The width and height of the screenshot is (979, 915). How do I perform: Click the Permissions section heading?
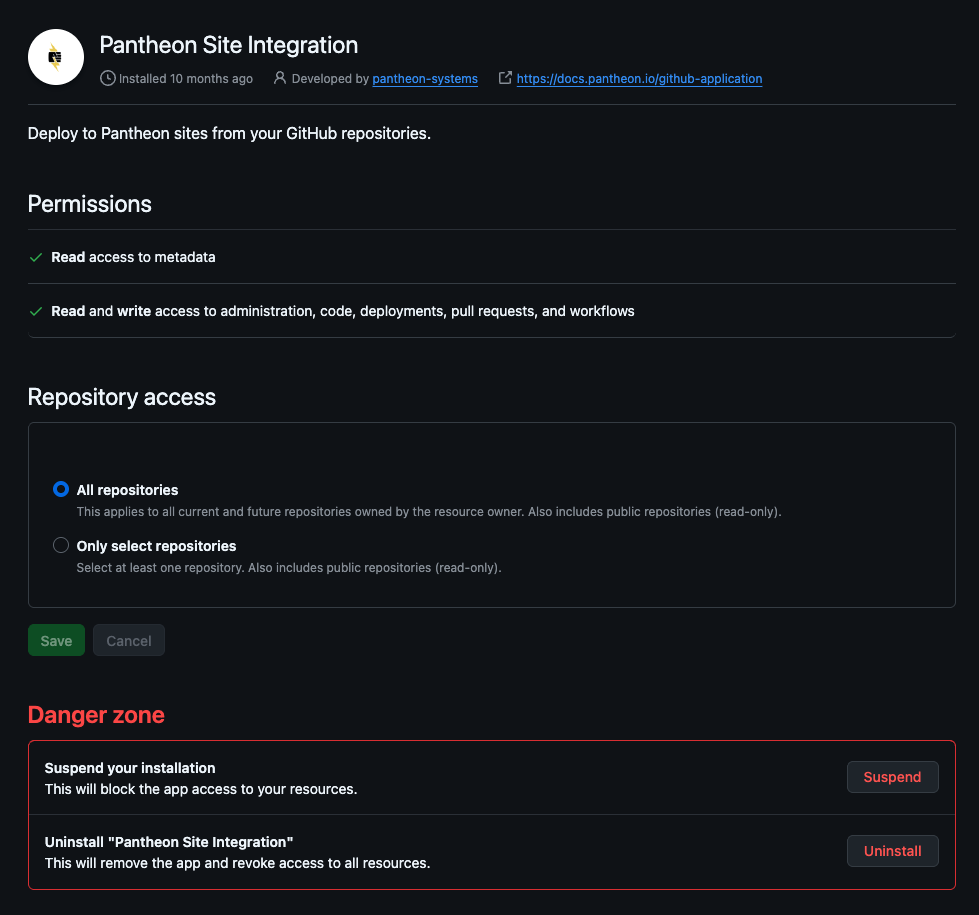pos(89,204)
